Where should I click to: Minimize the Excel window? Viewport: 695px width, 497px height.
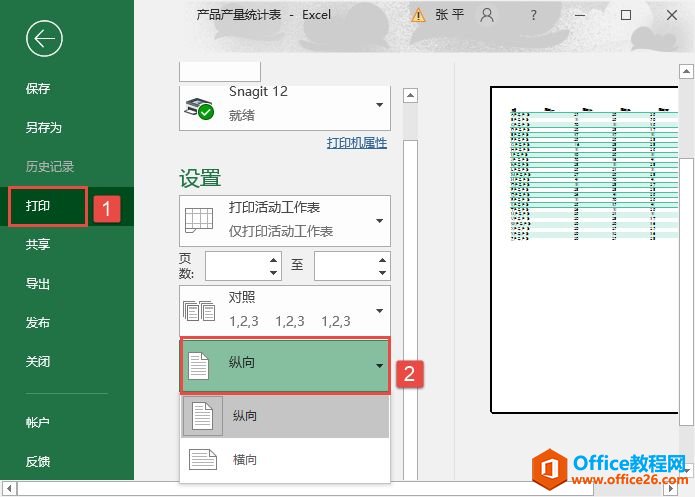[580, 16]
